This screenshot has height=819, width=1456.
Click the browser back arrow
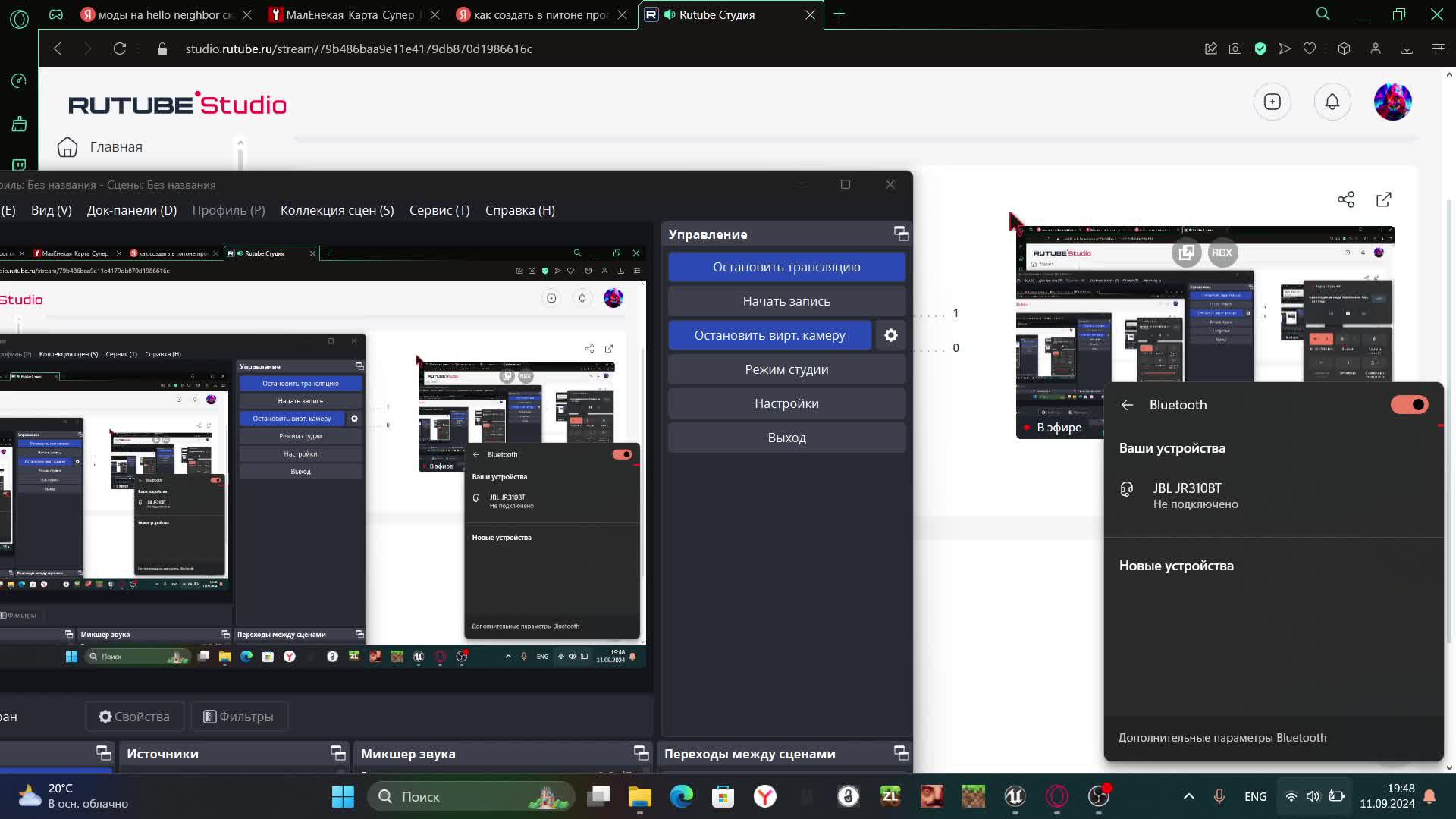58,49
